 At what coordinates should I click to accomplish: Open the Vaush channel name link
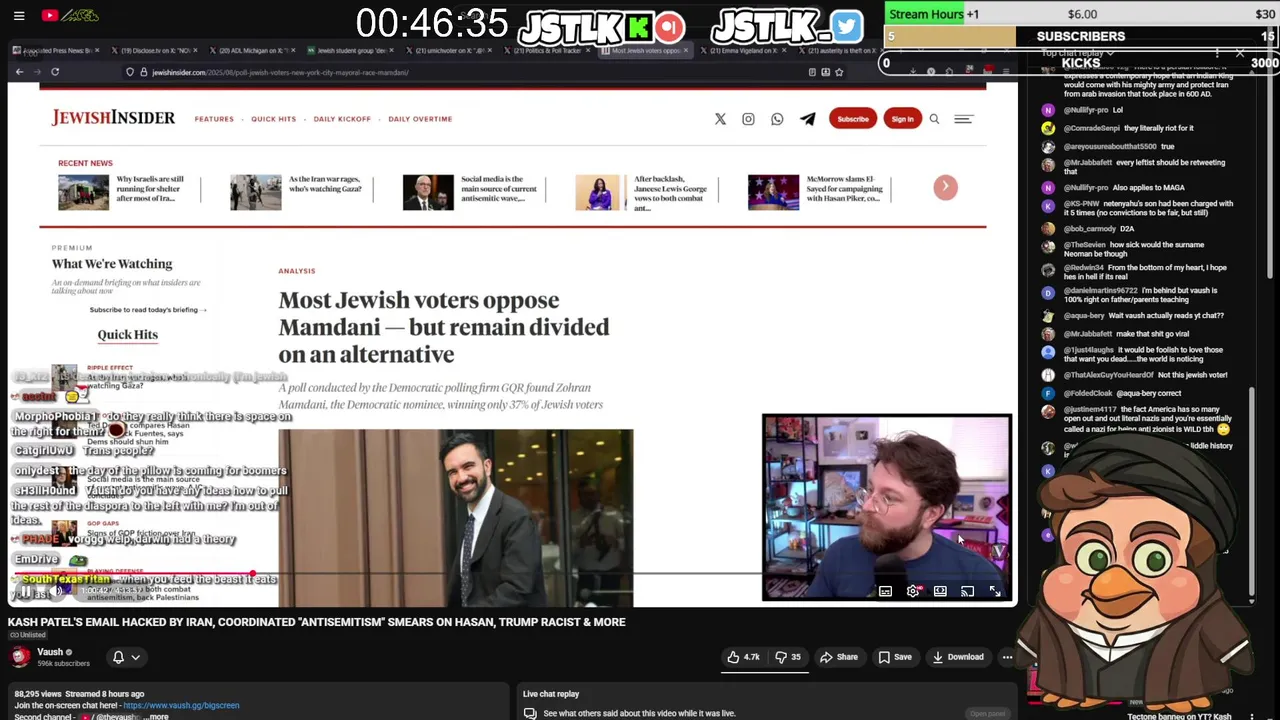50,652
